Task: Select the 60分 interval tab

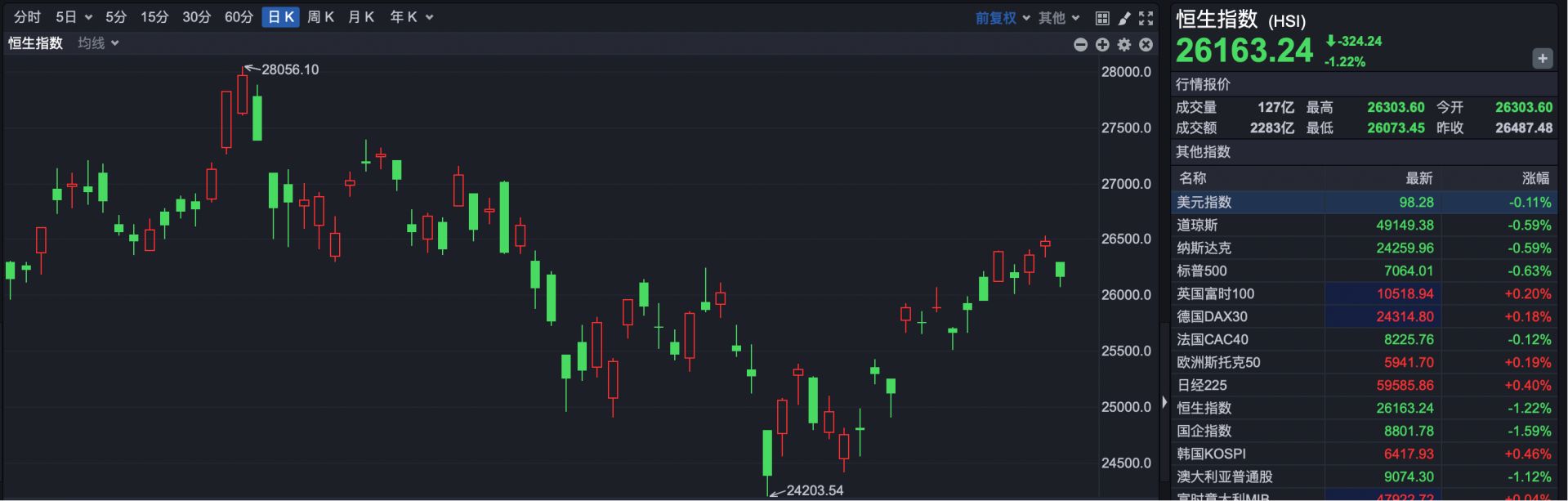Action: point(239,17)
